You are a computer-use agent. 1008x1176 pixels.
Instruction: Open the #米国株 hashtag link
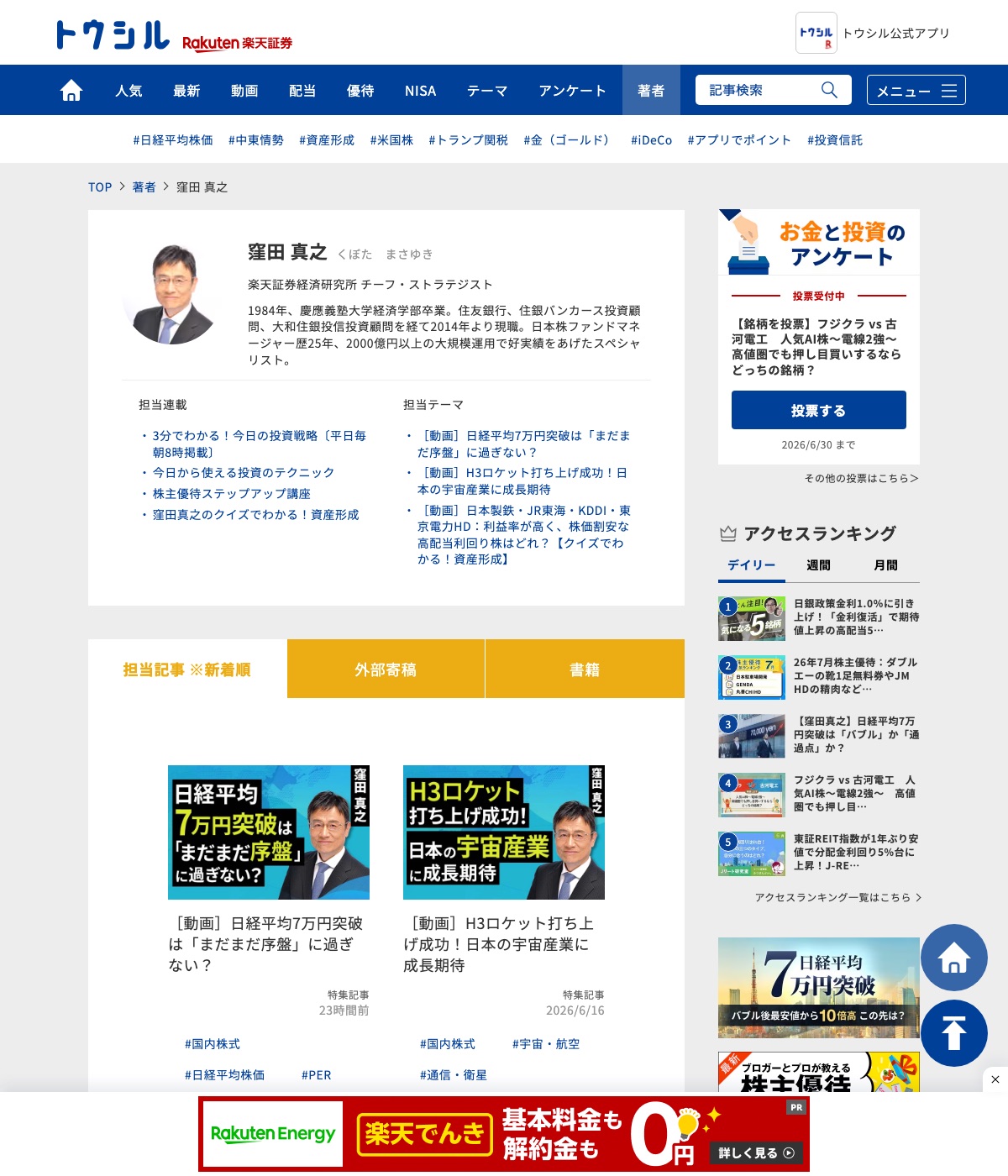pyautogui.click(x=391, y=140)
